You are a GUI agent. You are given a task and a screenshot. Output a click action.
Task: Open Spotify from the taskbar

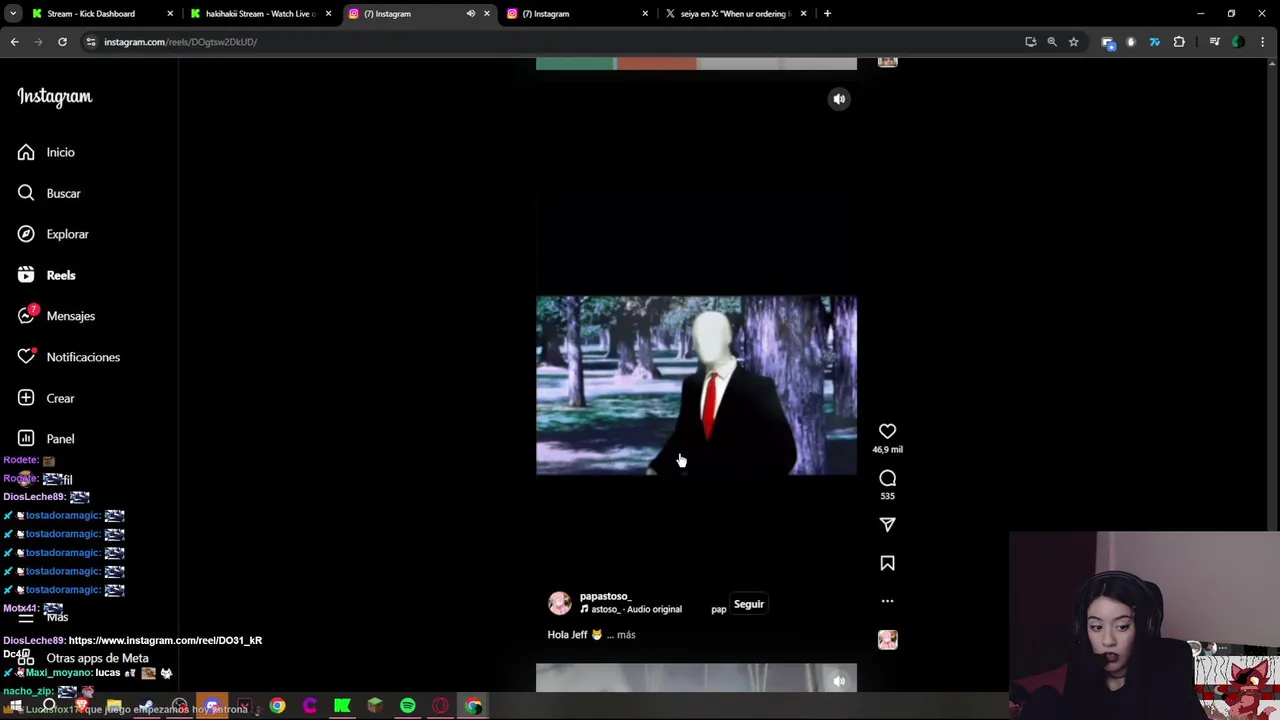pyautogui.click(x=408, y=707)
